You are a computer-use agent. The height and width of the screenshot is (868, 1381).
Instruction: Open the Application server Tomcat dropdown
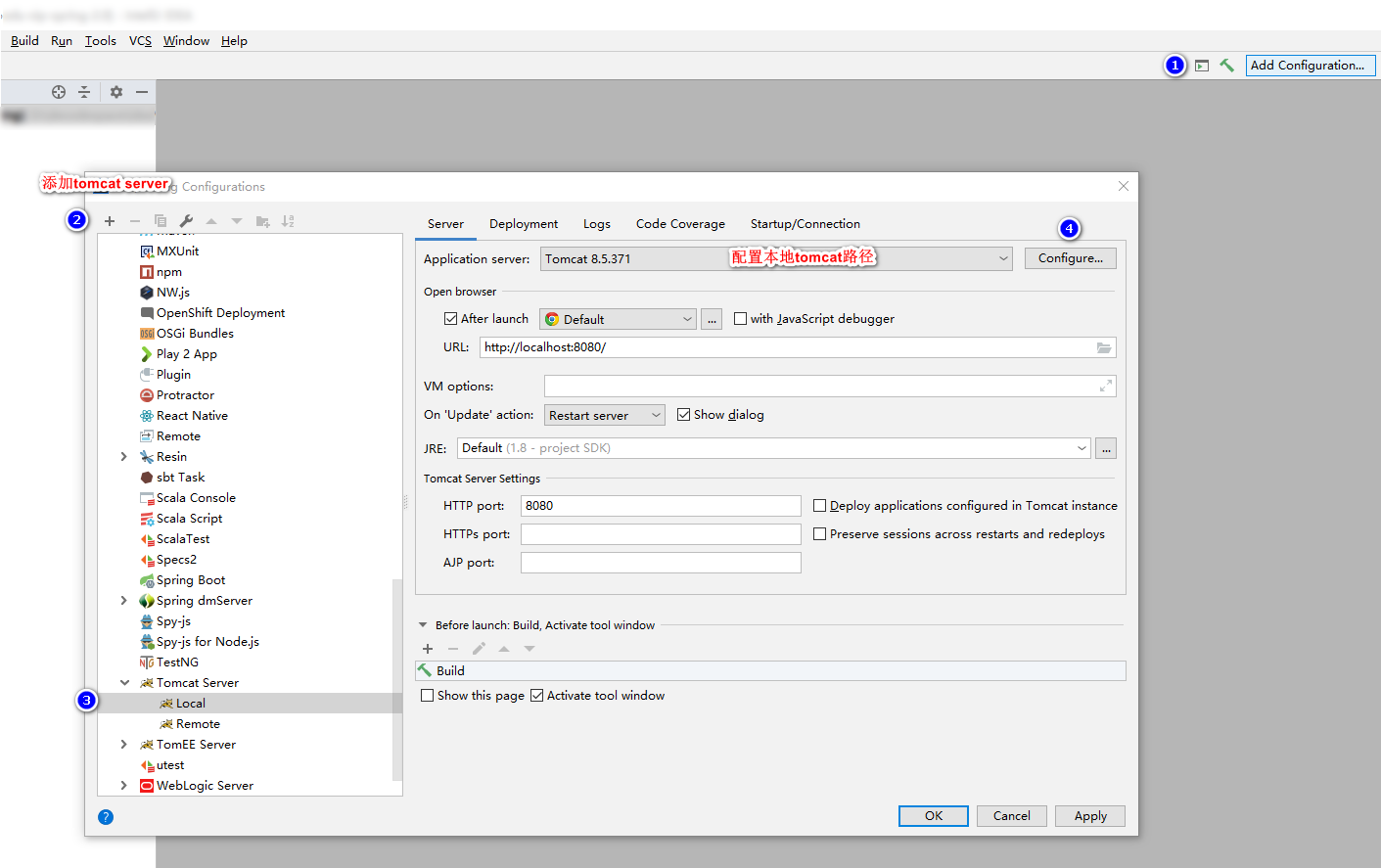[x=776, y=258]
